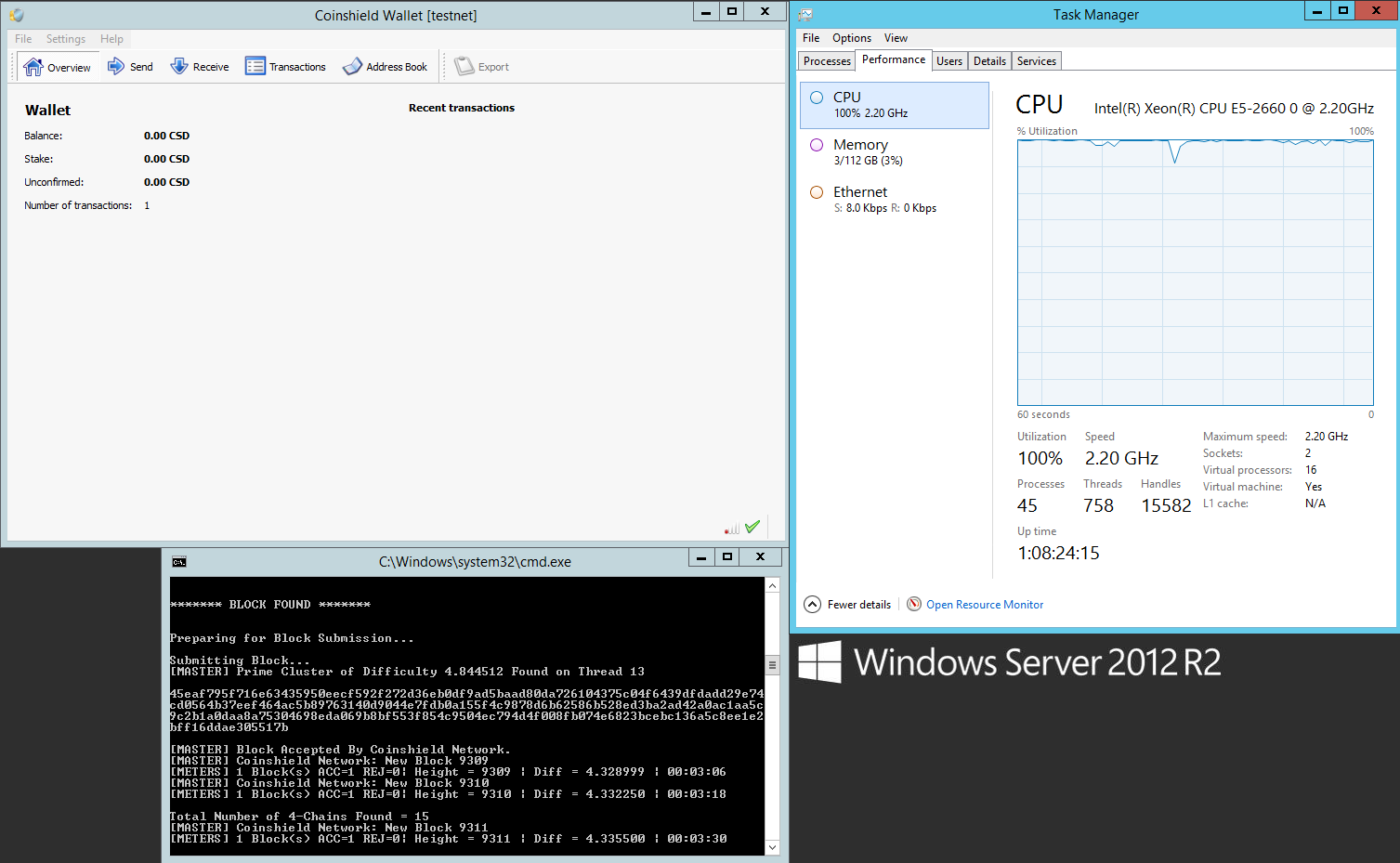Click the Balance value 0.00 CSD

pos(166,136)
